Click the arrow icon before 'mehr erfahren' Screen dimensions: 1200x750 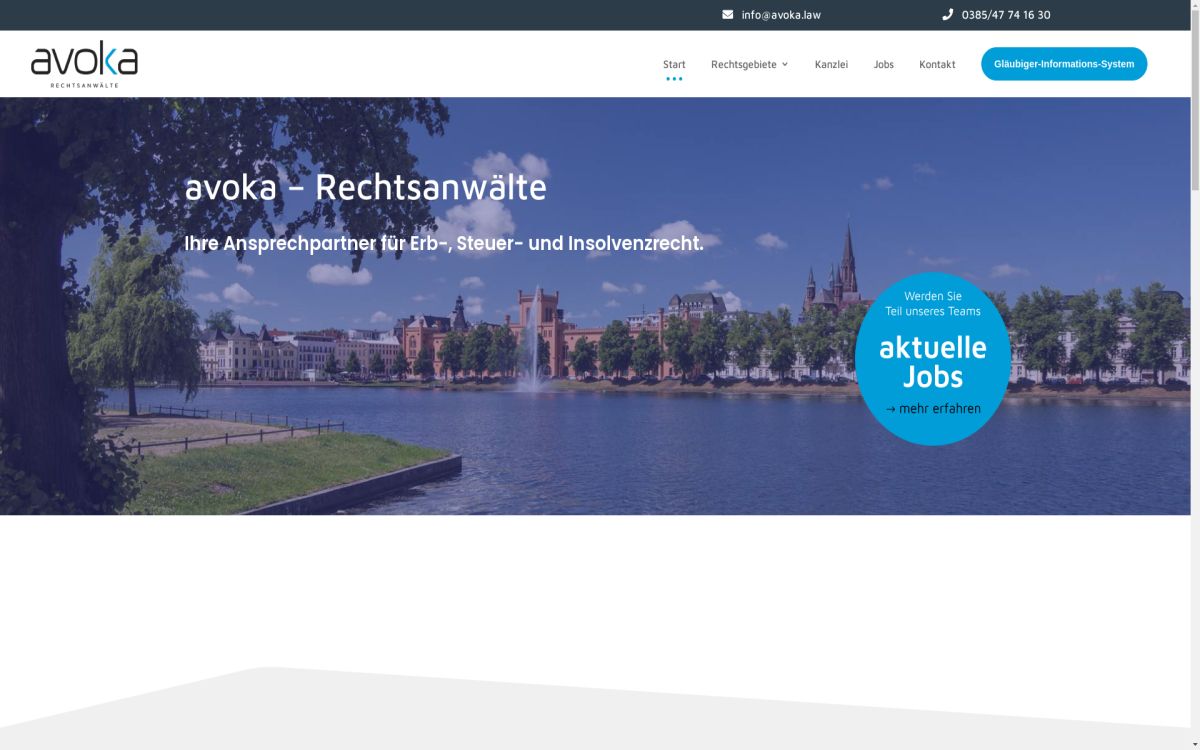(x=891, y=408)
